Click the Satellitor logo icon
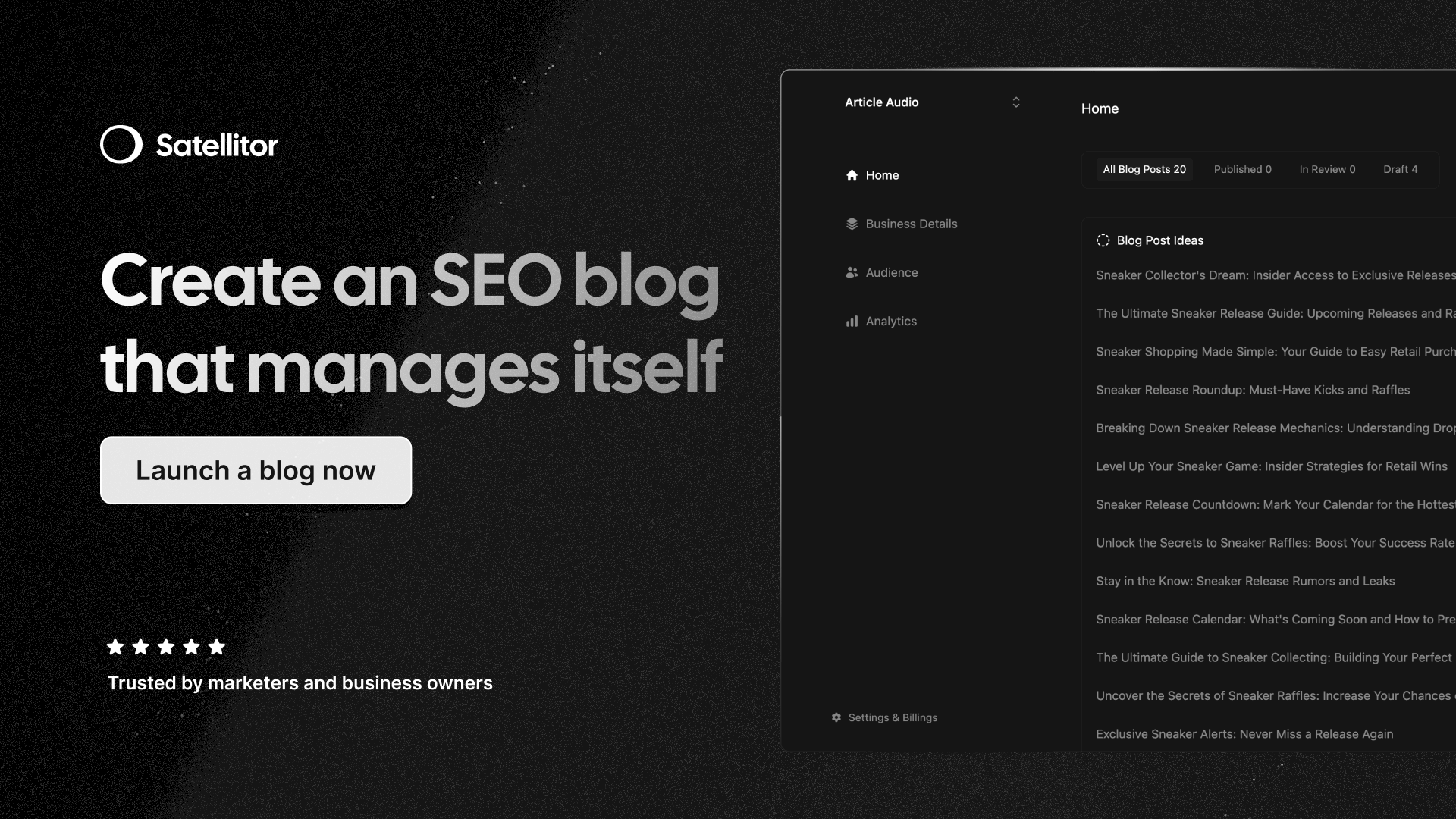Screen dimensions: 1456x819 119,144
